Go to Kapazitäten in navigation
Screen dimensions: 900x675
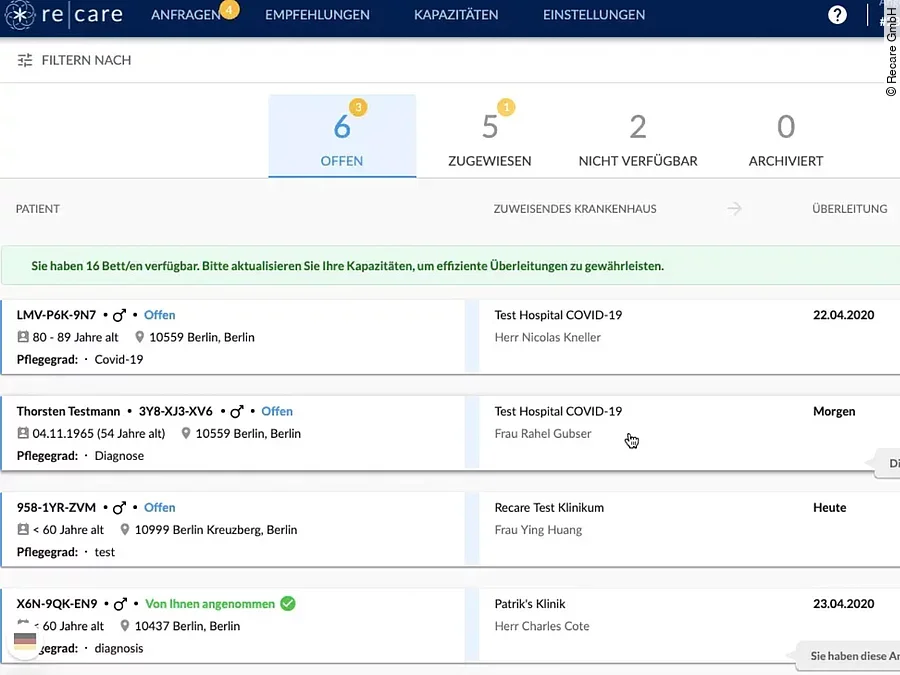456,15
